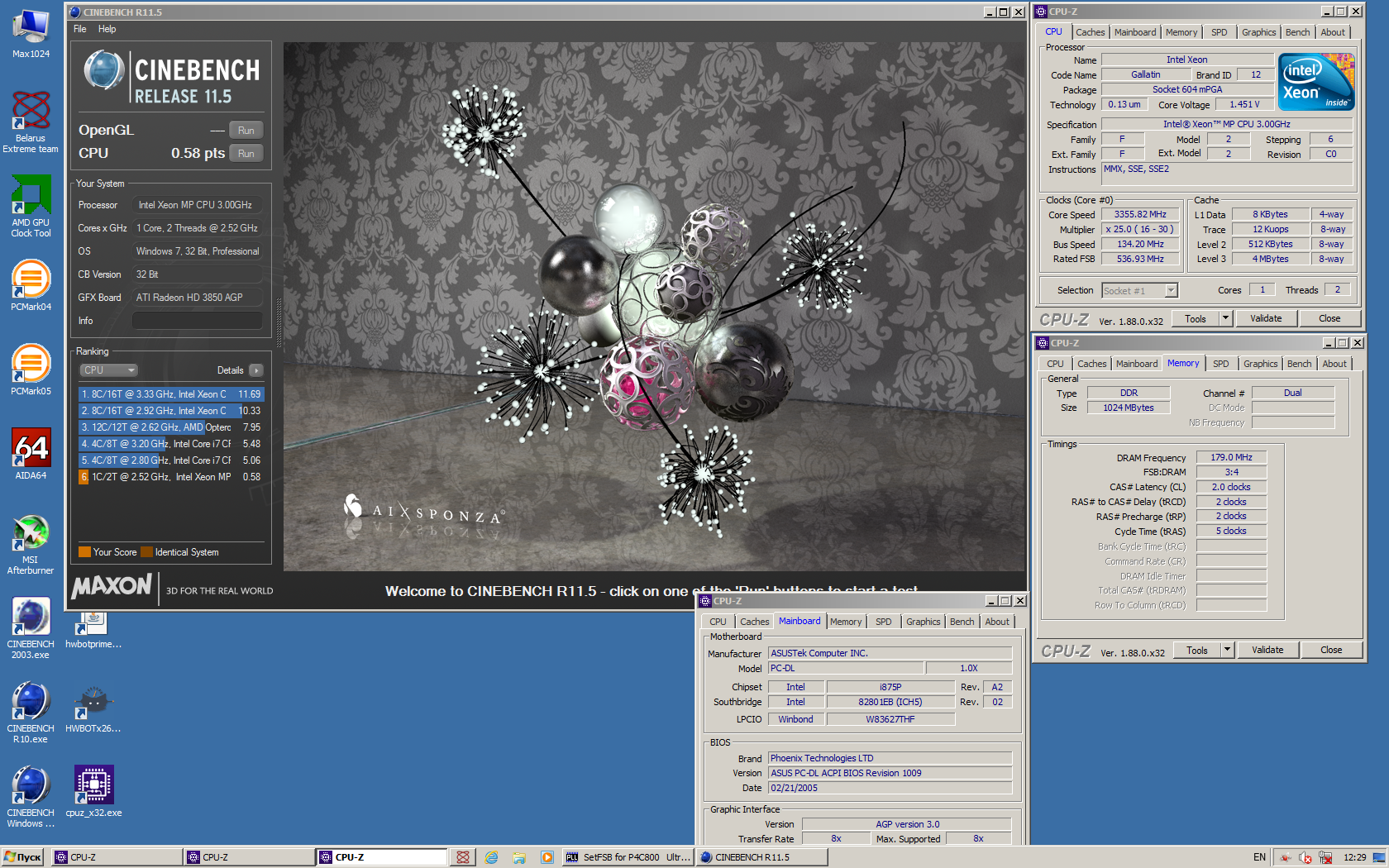
Task: Select ranking row 3 12C/12T AMD Opteron
Action: [171, 427]
